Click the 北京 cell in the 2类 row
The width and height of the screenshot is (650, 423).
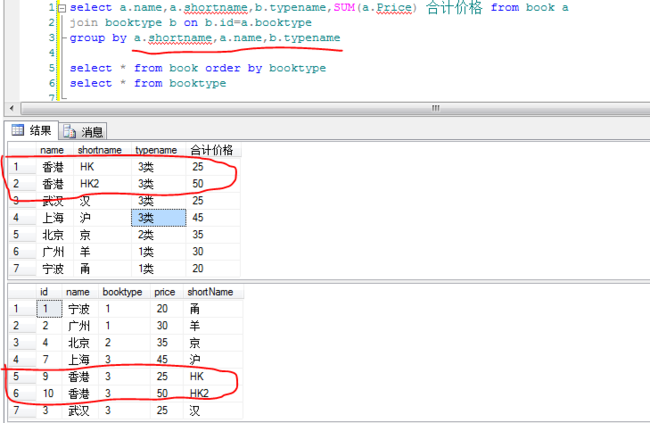click(x=53, y=235)
